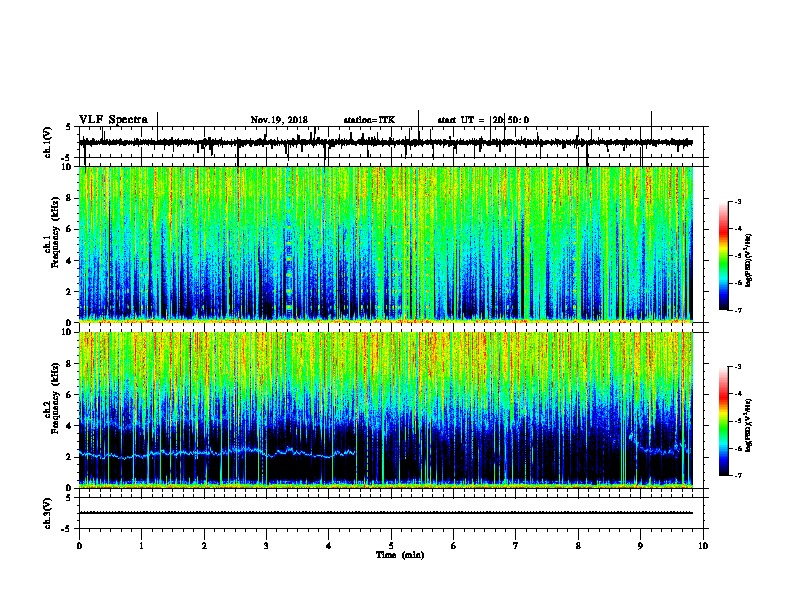792x612 pixels.
Task: Click tick label "1" on the time axis
Action: coord(141,546)
